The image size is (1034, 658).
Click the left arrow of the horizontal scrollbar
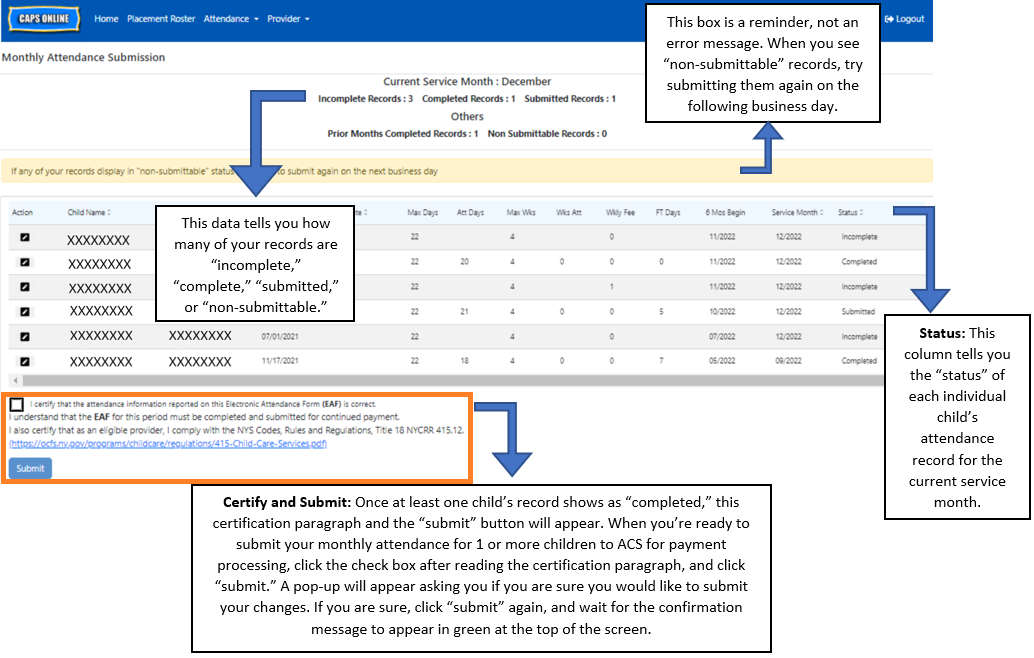[x=14, y=381]
